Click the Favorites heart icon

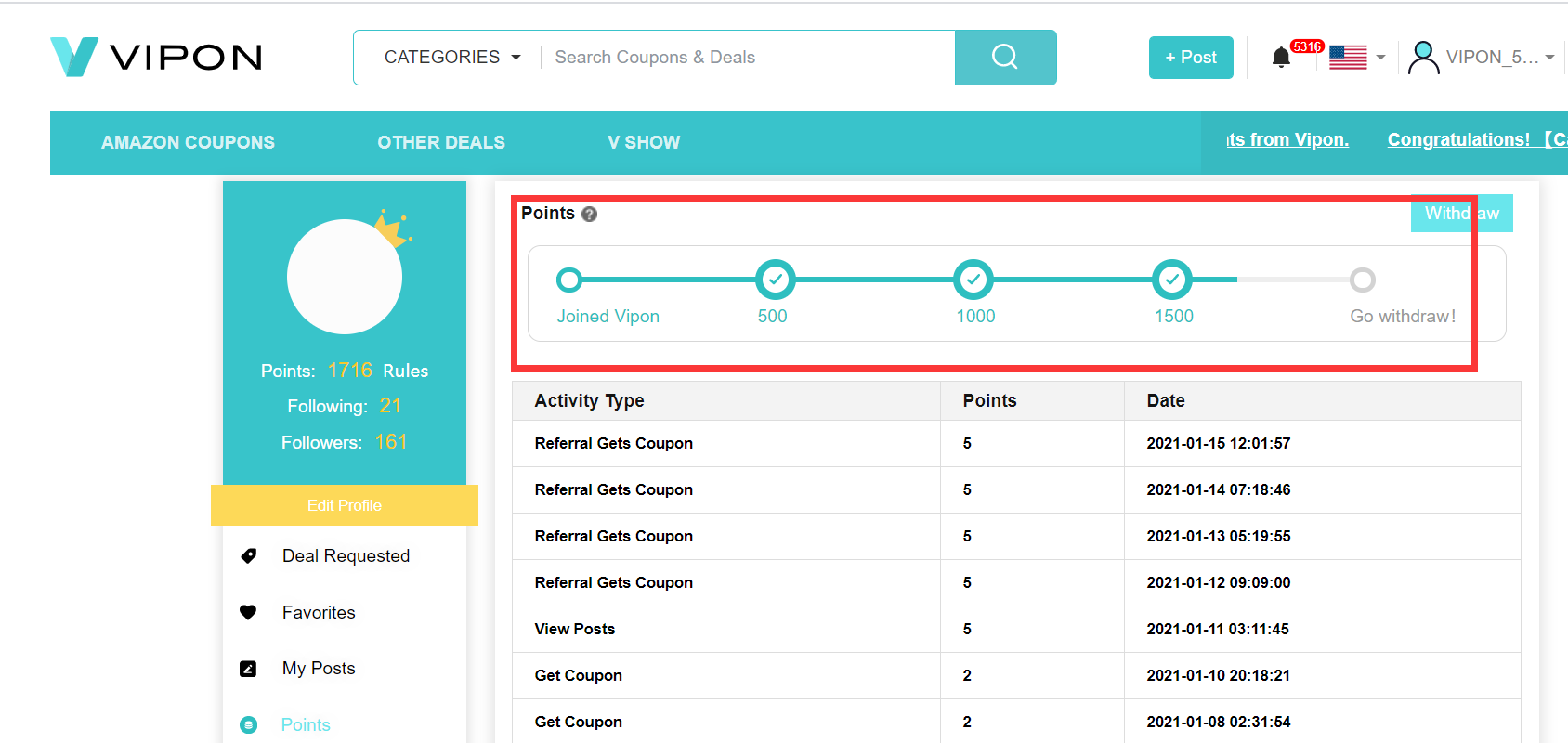coord(248,612)
